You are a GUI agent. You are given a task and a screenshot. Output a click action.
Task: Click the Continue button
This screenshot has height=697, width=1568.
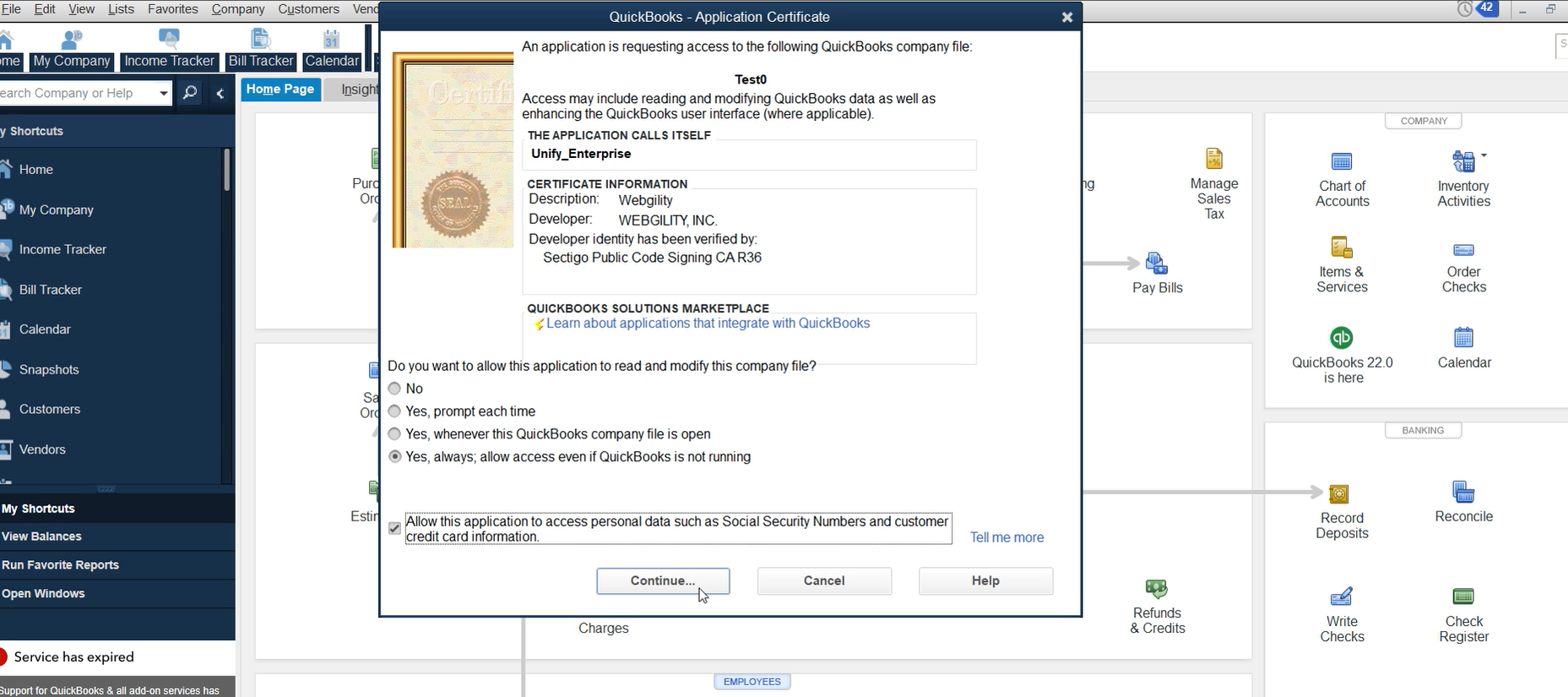(663, 581)
